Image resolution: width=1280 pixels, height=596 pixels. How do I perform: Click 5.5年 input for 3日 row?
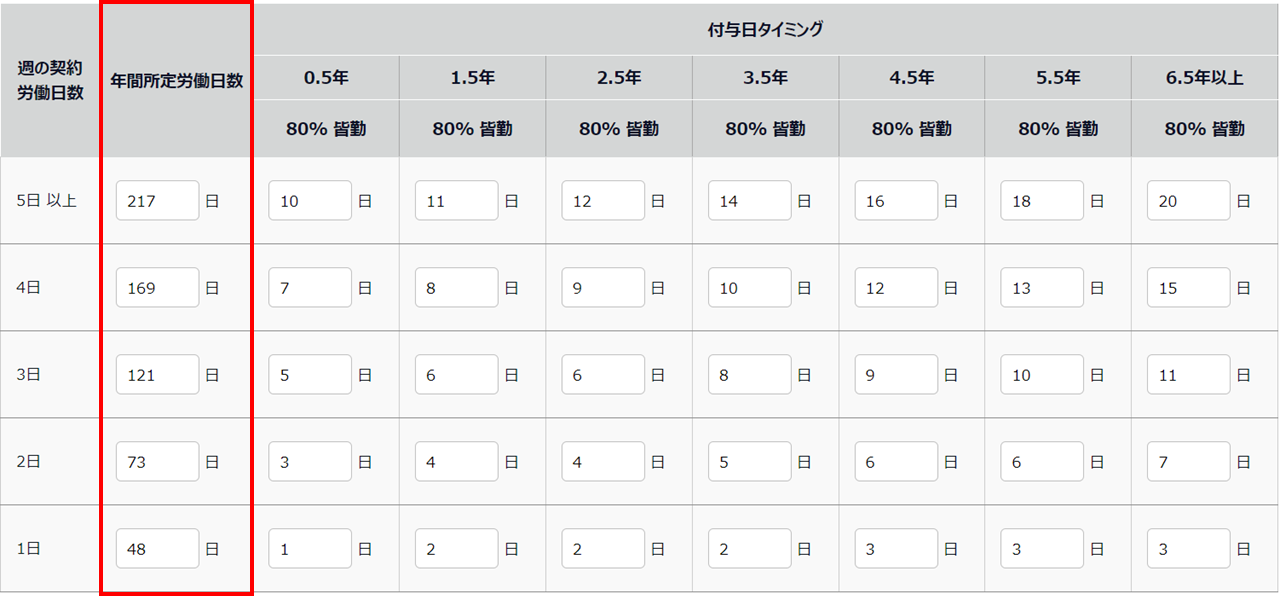(1042, 376)
